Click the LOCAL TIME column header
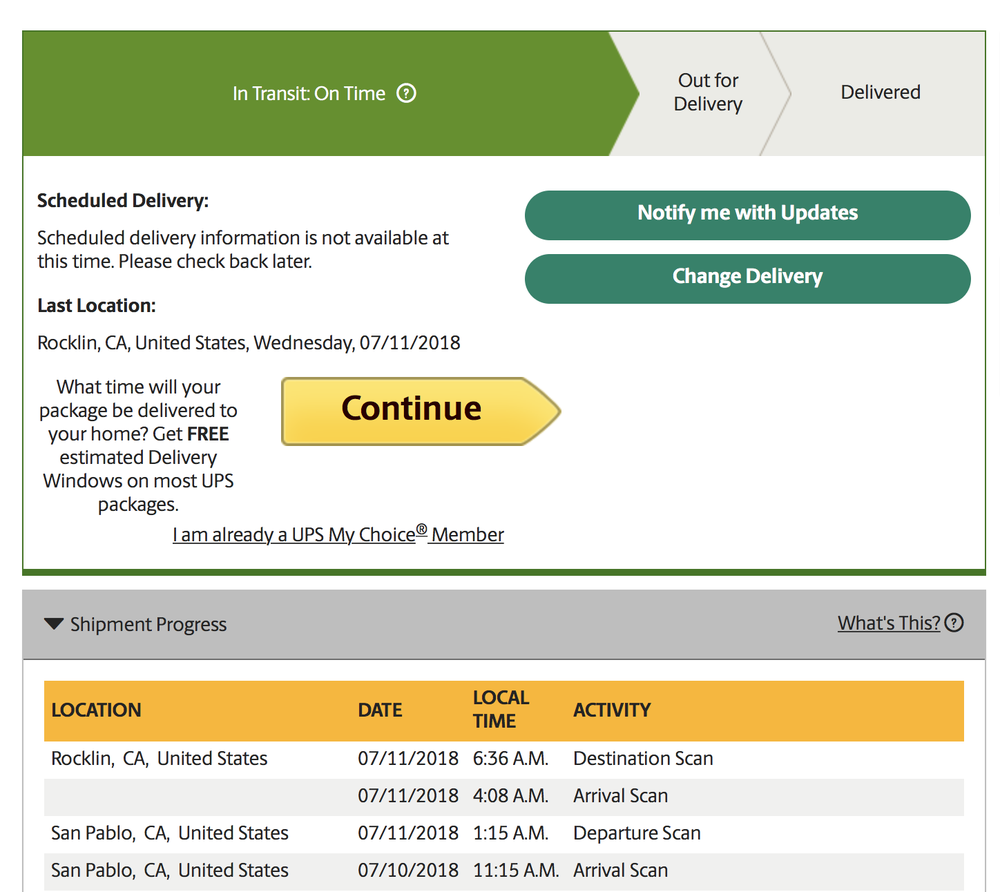 [501, 709]
